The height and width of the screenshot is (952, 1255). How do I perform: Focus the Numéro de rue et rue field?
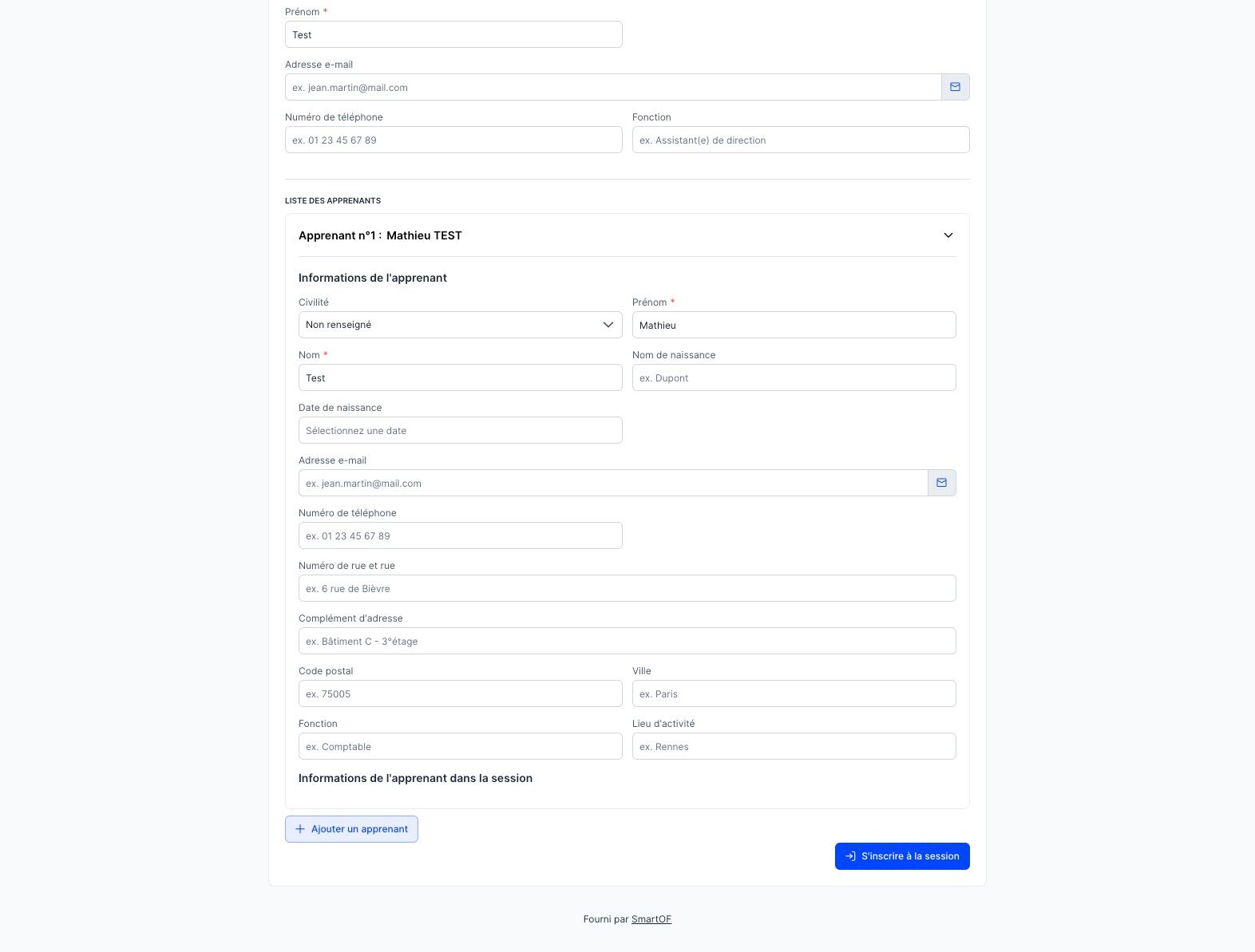click(627, 588)
